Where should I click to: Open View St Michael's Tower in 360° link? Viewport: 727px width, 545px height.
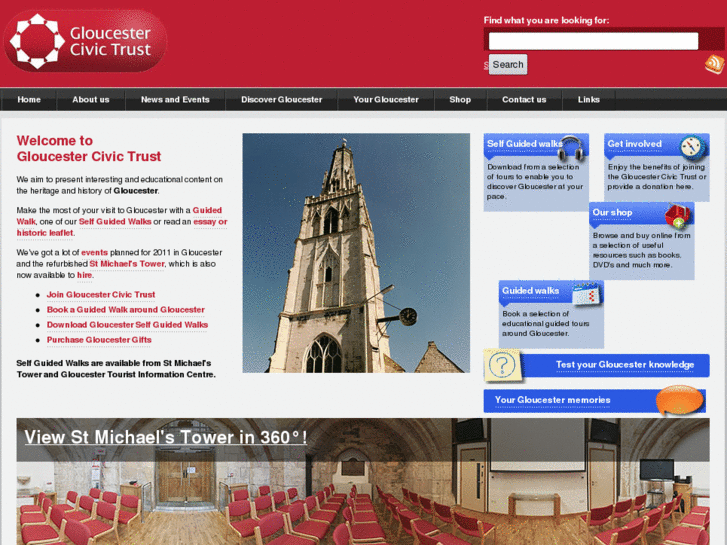(x=166, y=437)
